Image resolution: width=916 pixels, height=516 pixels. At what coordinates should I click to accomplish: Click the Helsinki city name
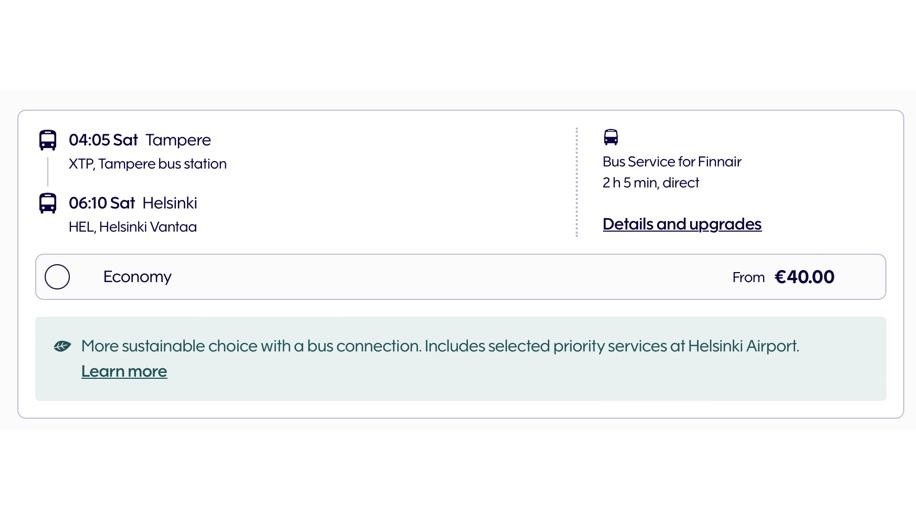pyautogui.click(x=169, y=203)
